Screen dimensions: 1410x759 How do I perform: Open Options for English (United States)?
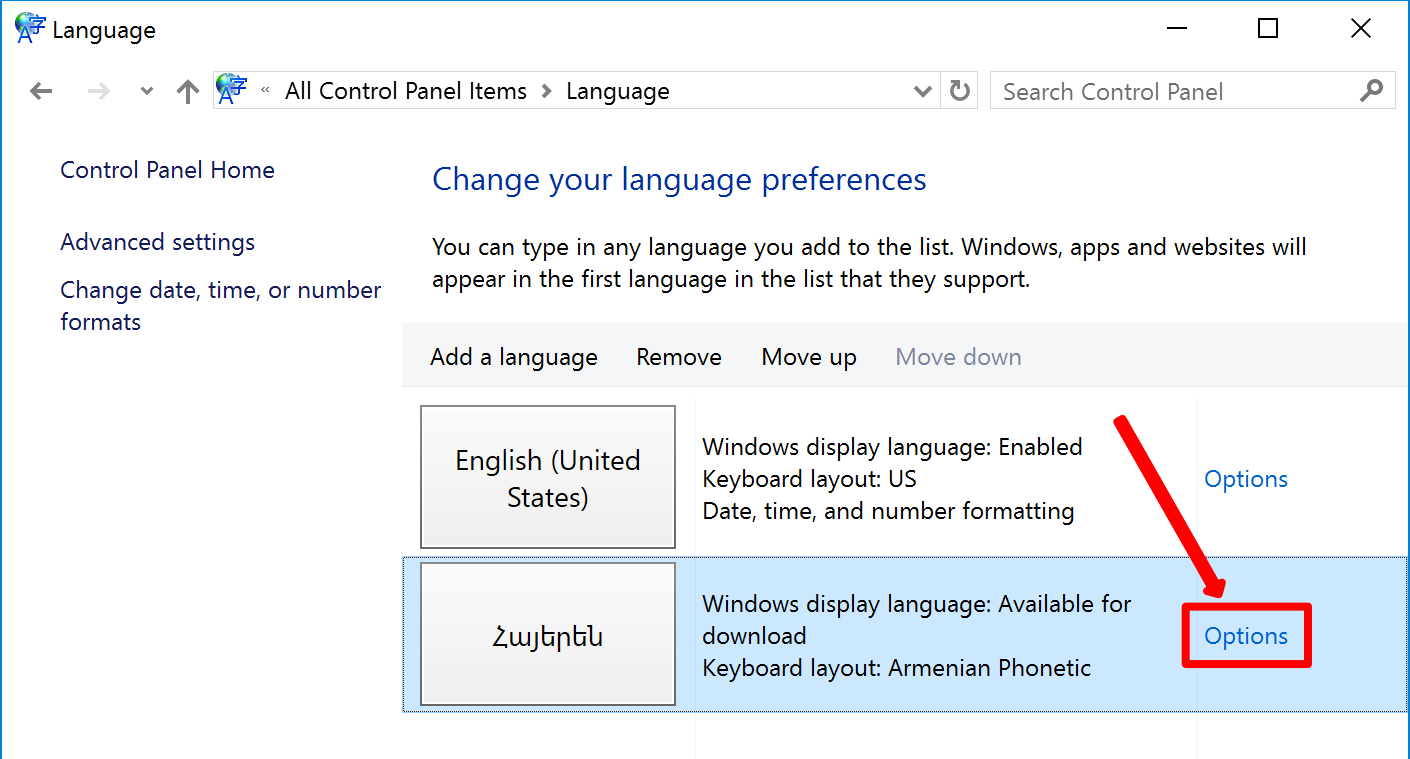[1245, 479]
